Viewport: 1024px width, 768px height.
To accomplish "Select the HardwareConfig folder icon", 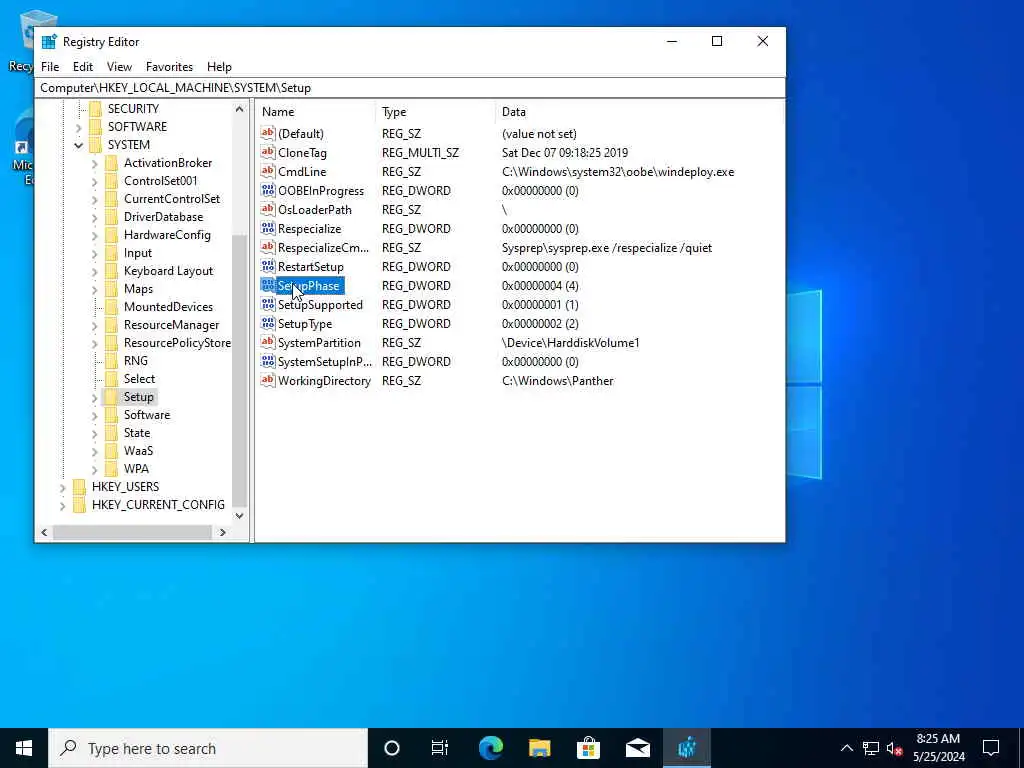I will 112,235.
